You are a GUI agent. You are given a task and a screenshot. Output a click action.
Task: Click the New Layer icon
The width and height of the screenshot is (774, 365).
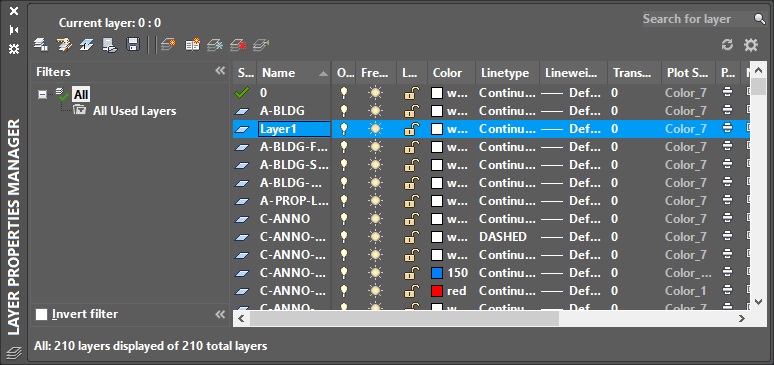pyautogui.click(x=168, y=45)
